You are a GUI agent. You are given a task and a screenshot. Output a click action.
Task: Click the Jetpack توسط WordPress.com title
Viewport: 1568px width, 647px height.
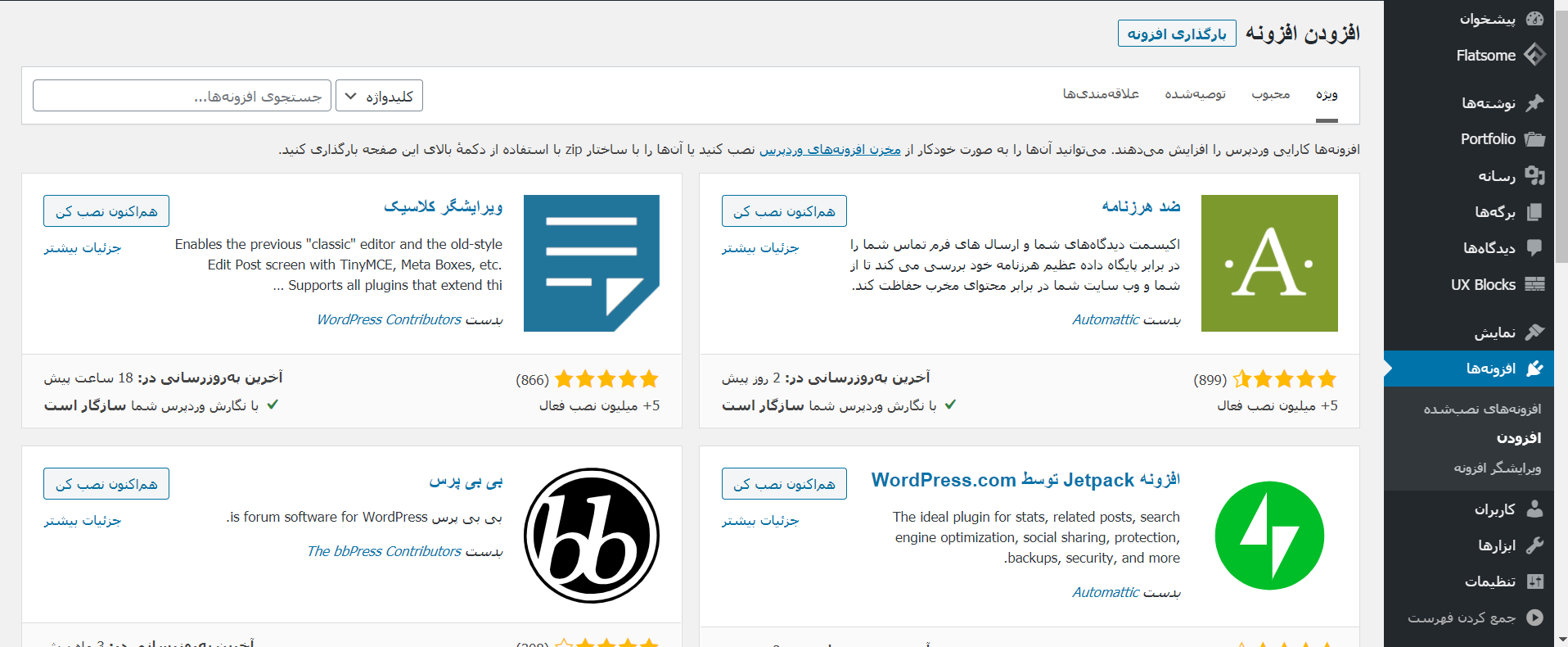click(x=1025, y=480)
